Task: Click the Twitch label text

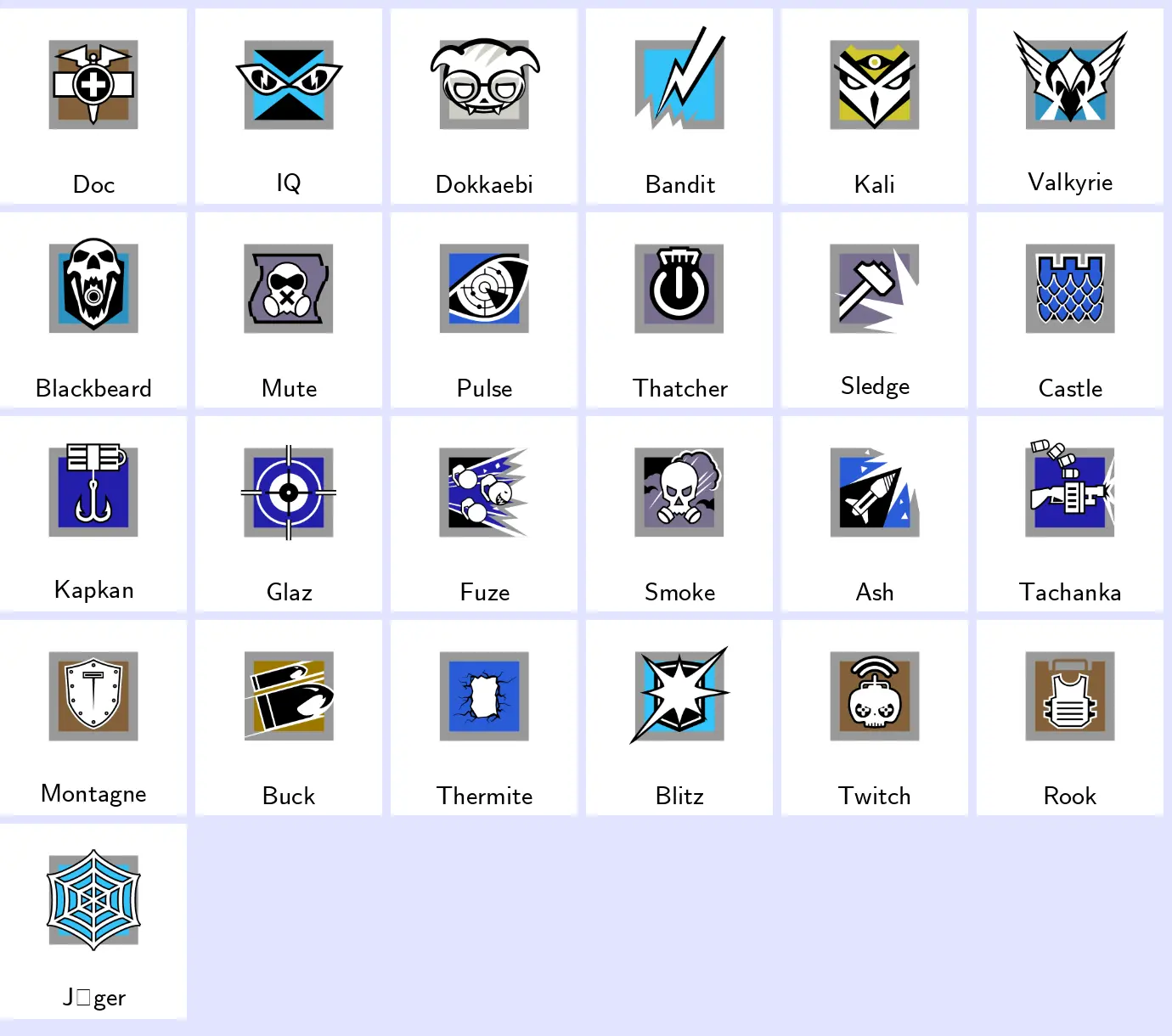Action: click(875, 796)
